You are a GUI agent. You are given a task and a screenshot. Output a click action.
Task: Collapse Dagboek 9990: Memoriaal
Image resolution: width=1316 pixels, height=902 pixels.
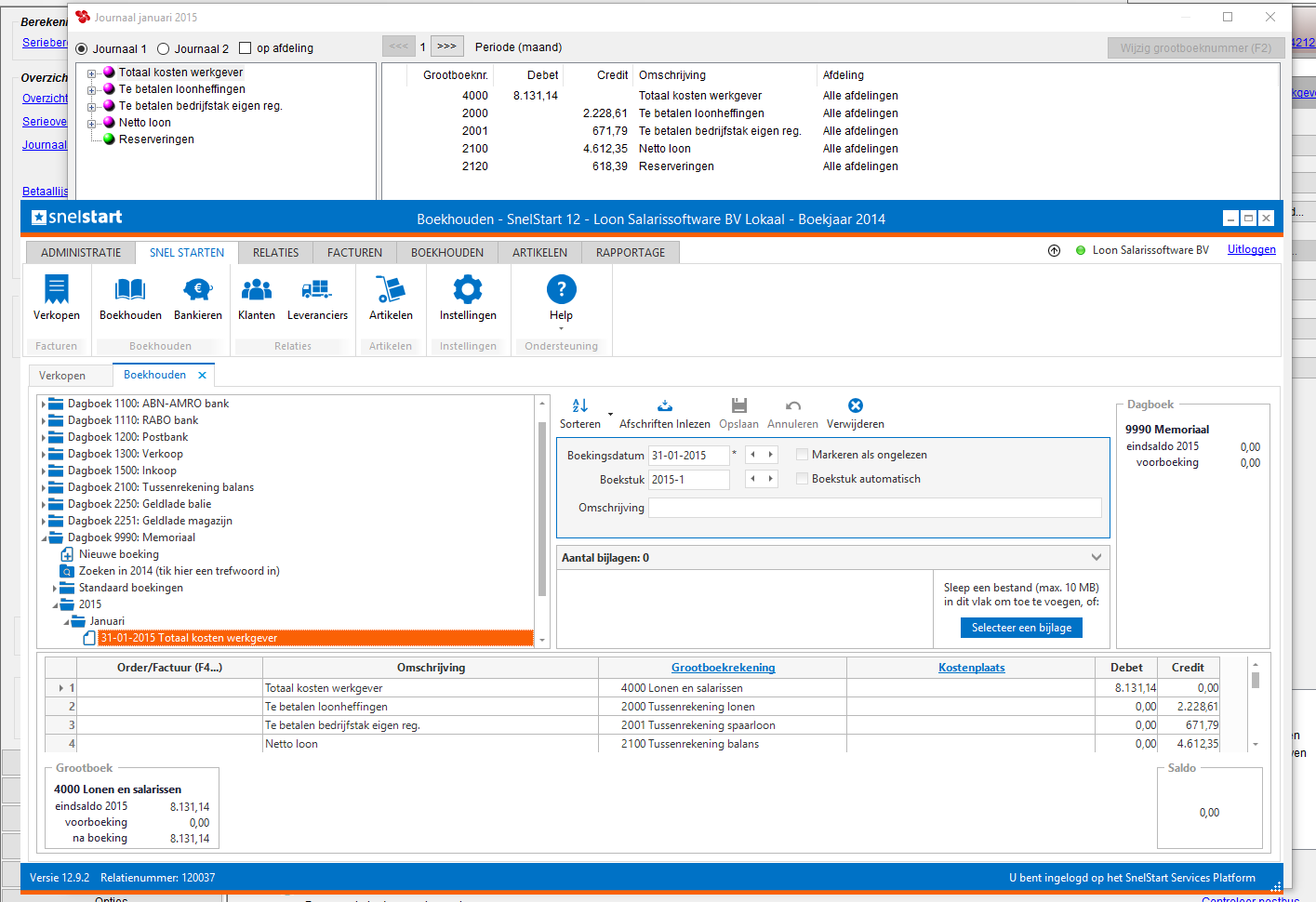(x=43, y=538)
